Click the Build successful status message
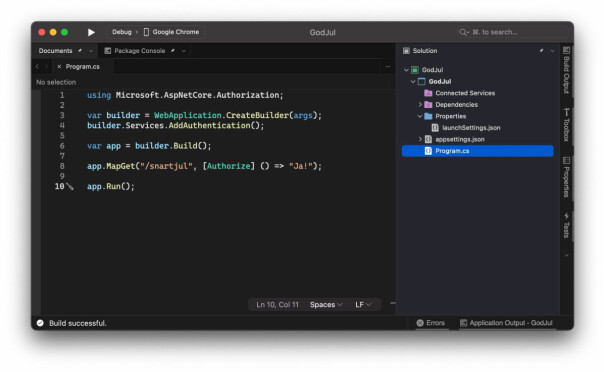Screen dimensions: 604x372 [x=77, y=323]
